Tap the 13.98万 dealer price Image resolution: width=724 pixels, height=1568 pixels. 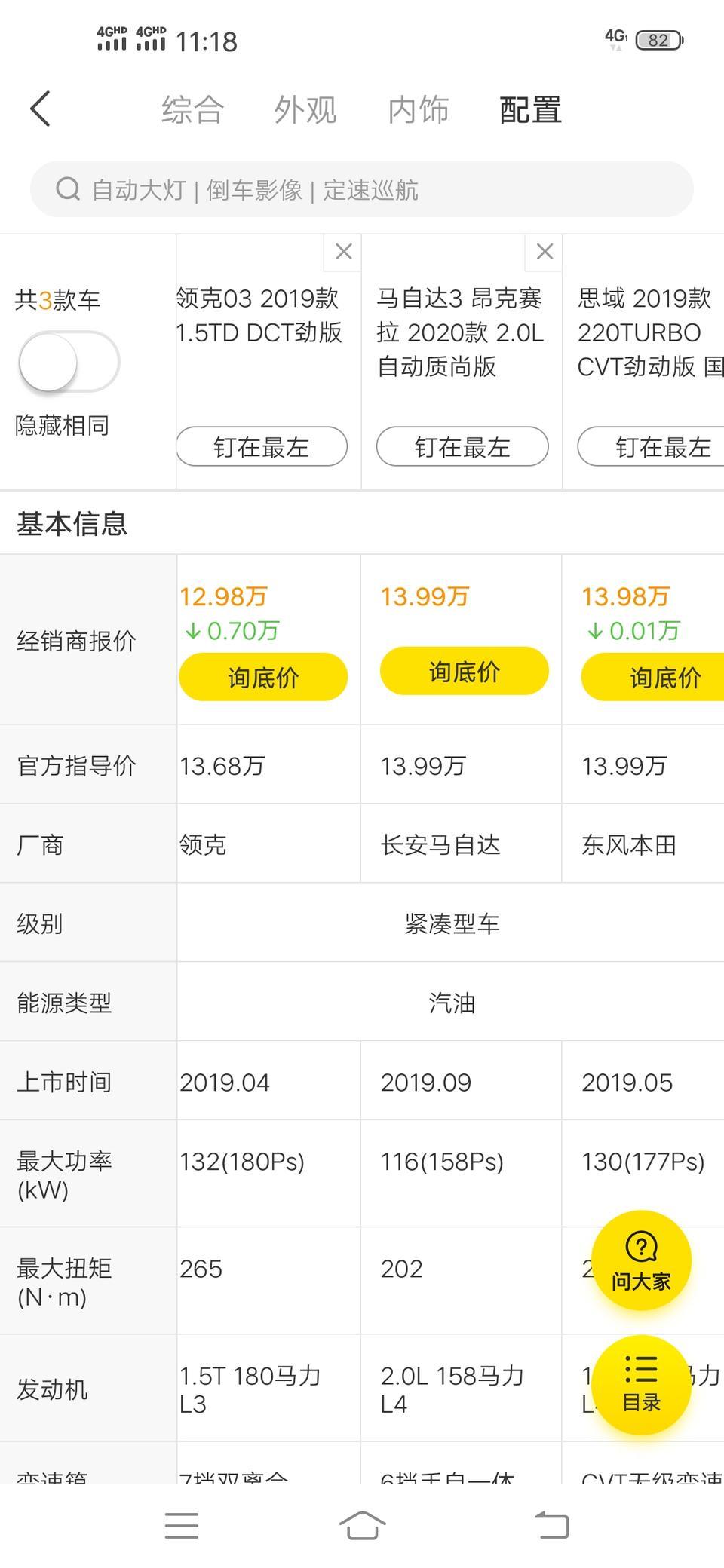pos(625,597)
